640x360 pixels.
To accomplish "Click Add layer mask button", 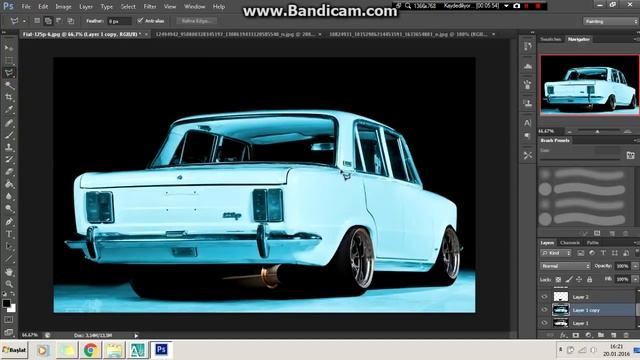I will pos(576,335).
